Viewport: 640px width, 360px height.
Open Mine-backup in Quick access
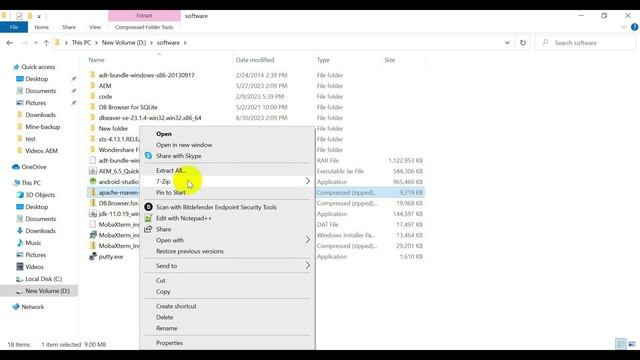point(42,127)
